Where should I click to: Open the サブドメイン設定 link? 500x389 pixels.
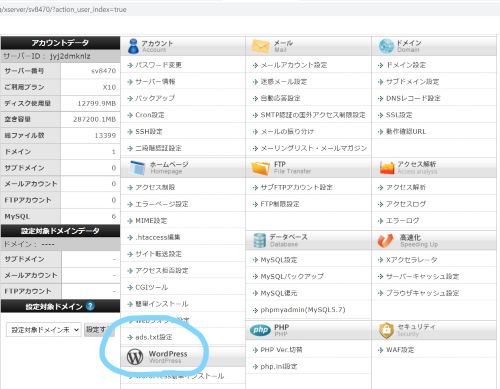pos(412,82)
